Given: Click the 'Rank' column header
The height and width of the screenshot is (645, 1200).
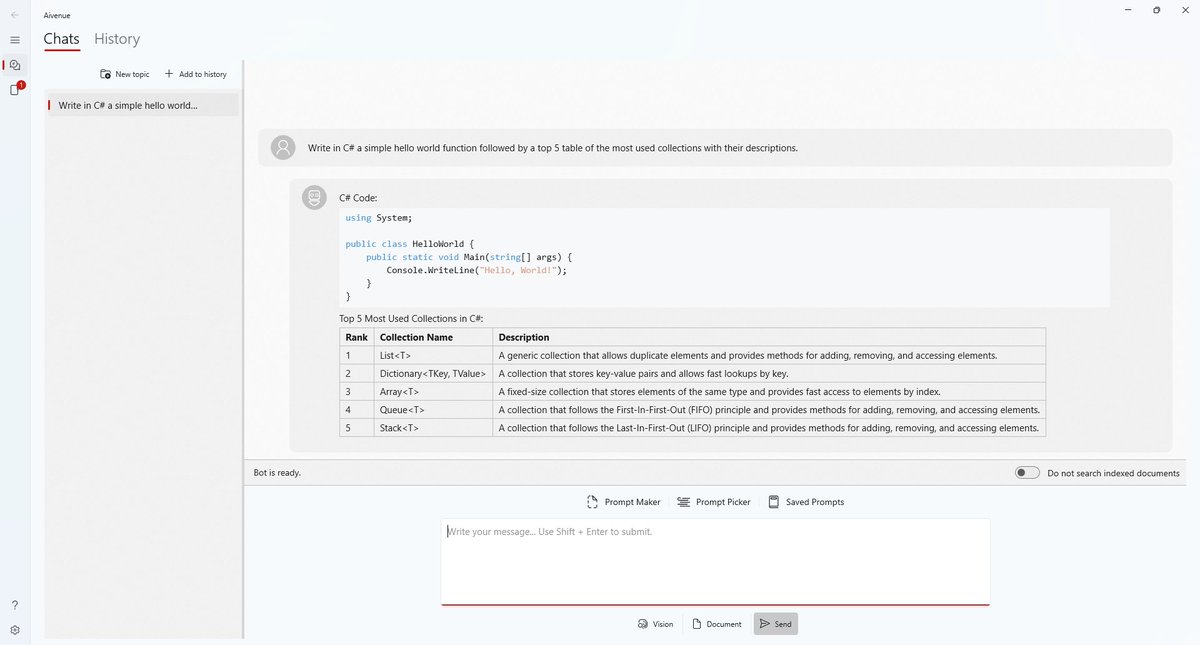Looking at the screenshot, I should (357, 337).
